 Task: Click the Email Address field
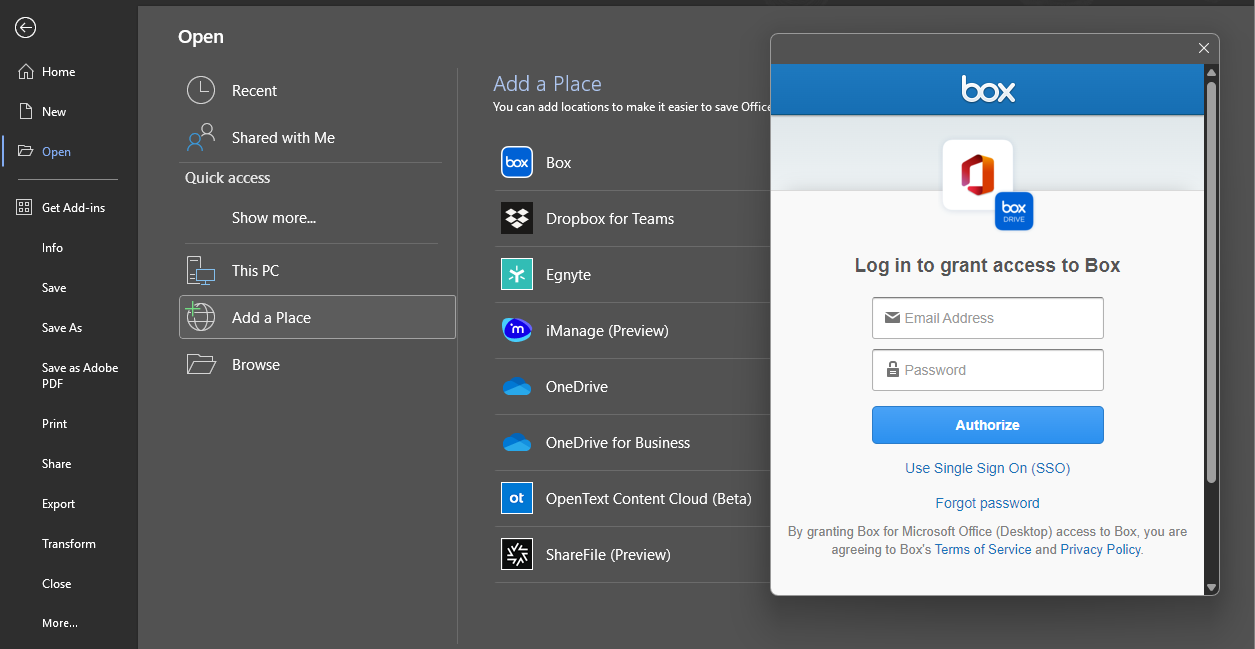tap(987, 318)
